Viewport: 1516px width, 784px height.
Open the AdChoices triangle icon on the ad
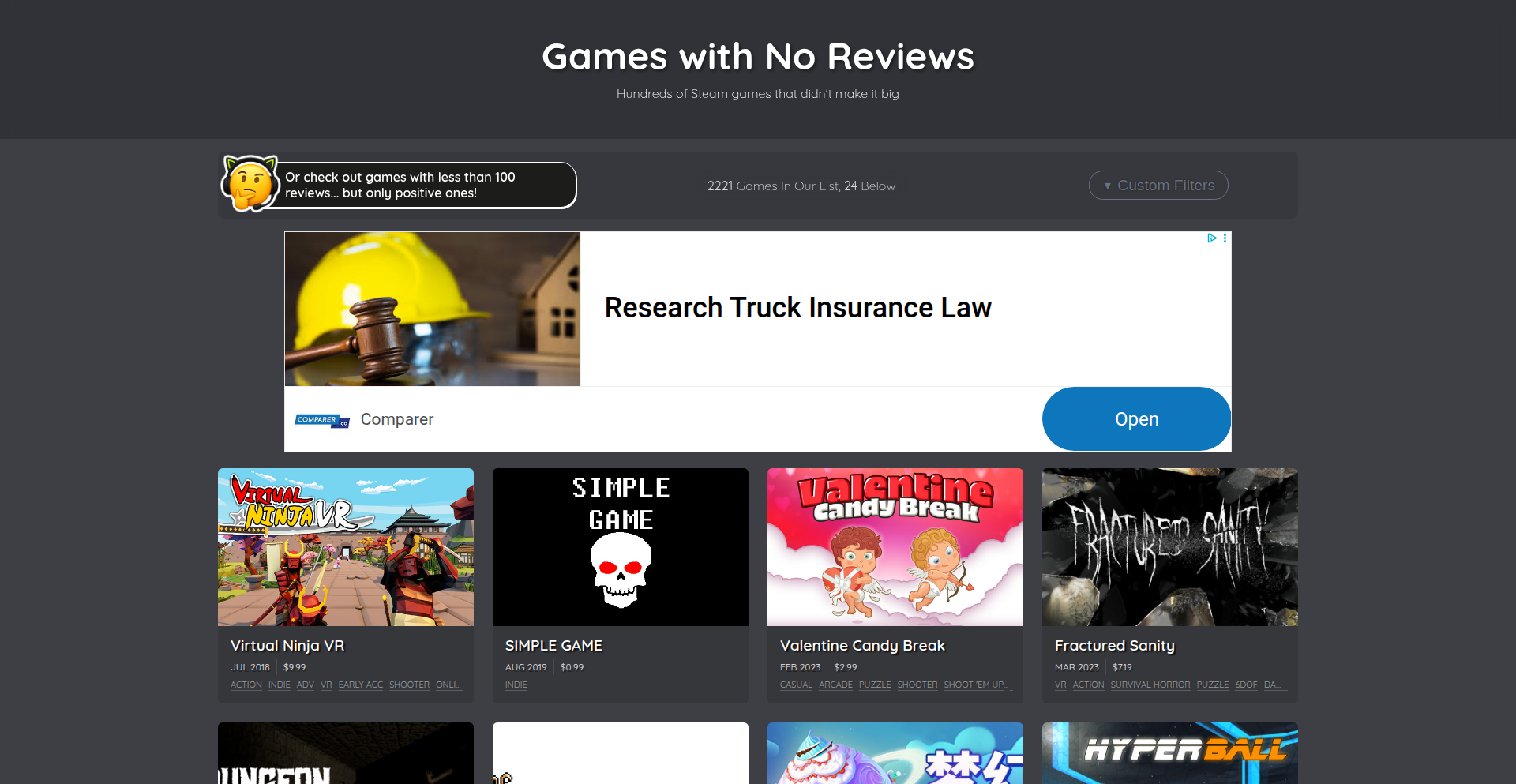pyautogui.click(x=1212, y=238)
